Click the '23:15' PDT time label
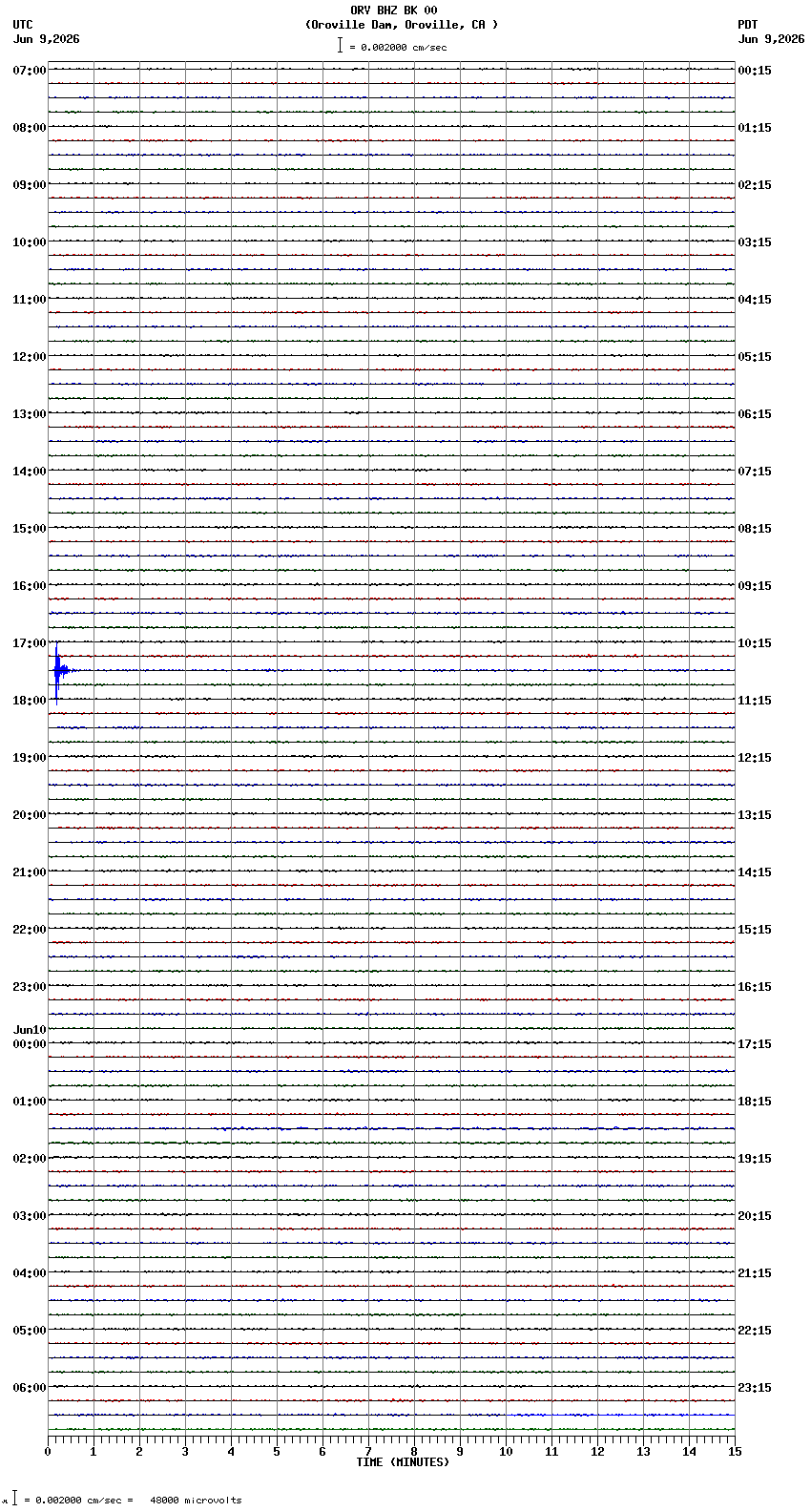The height and width of the screenshot is (1512, 811). (x=755, y=1388)
